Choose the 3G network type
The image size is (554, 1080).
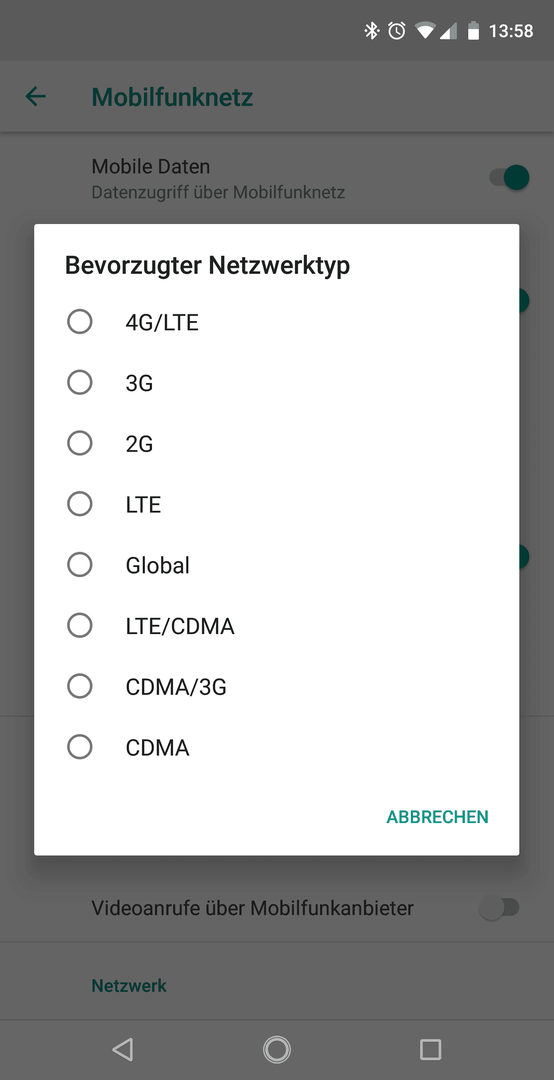(277, 382)
